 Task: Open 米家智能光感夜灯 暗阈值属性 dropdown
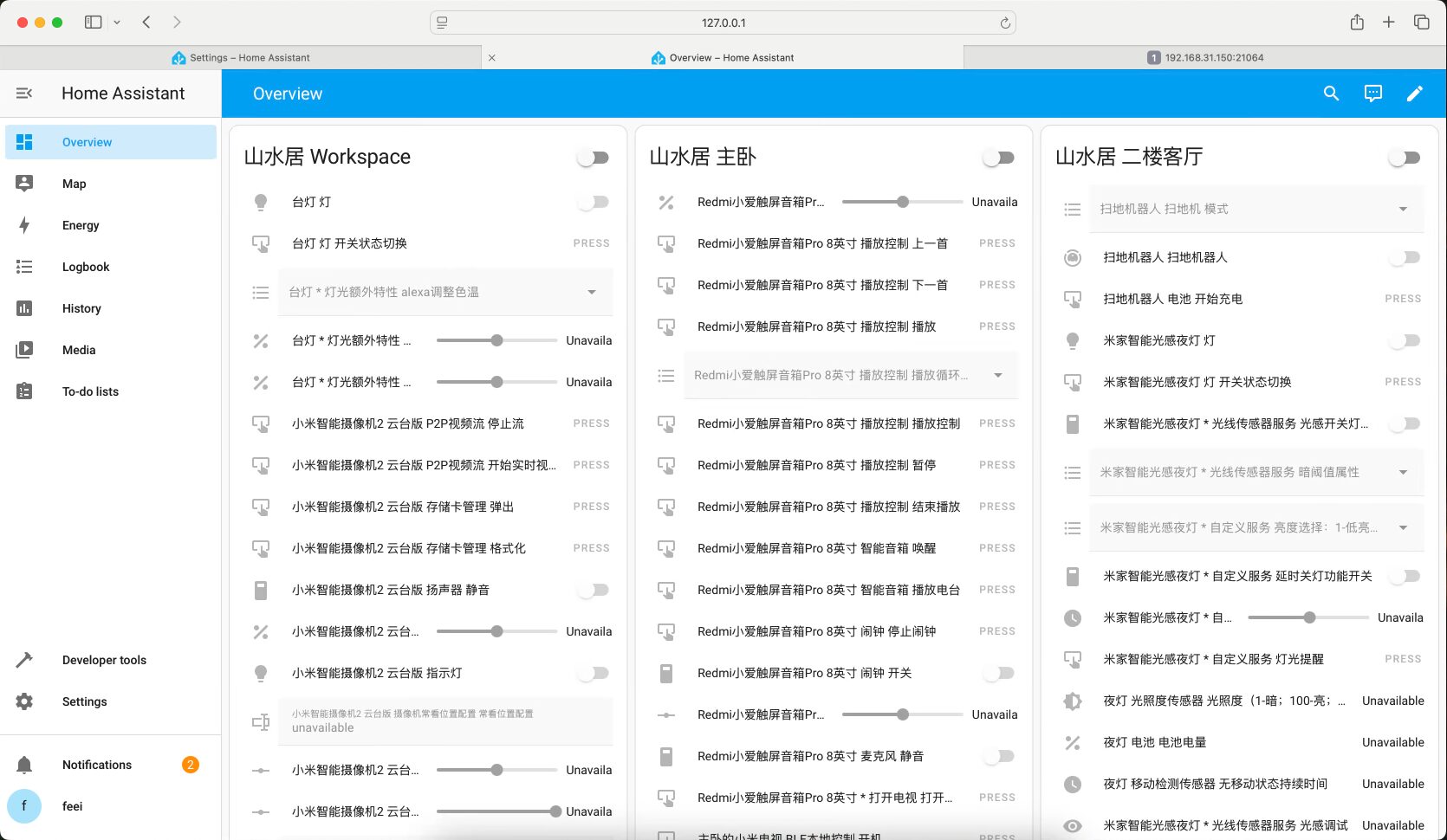click(1256, 472)
